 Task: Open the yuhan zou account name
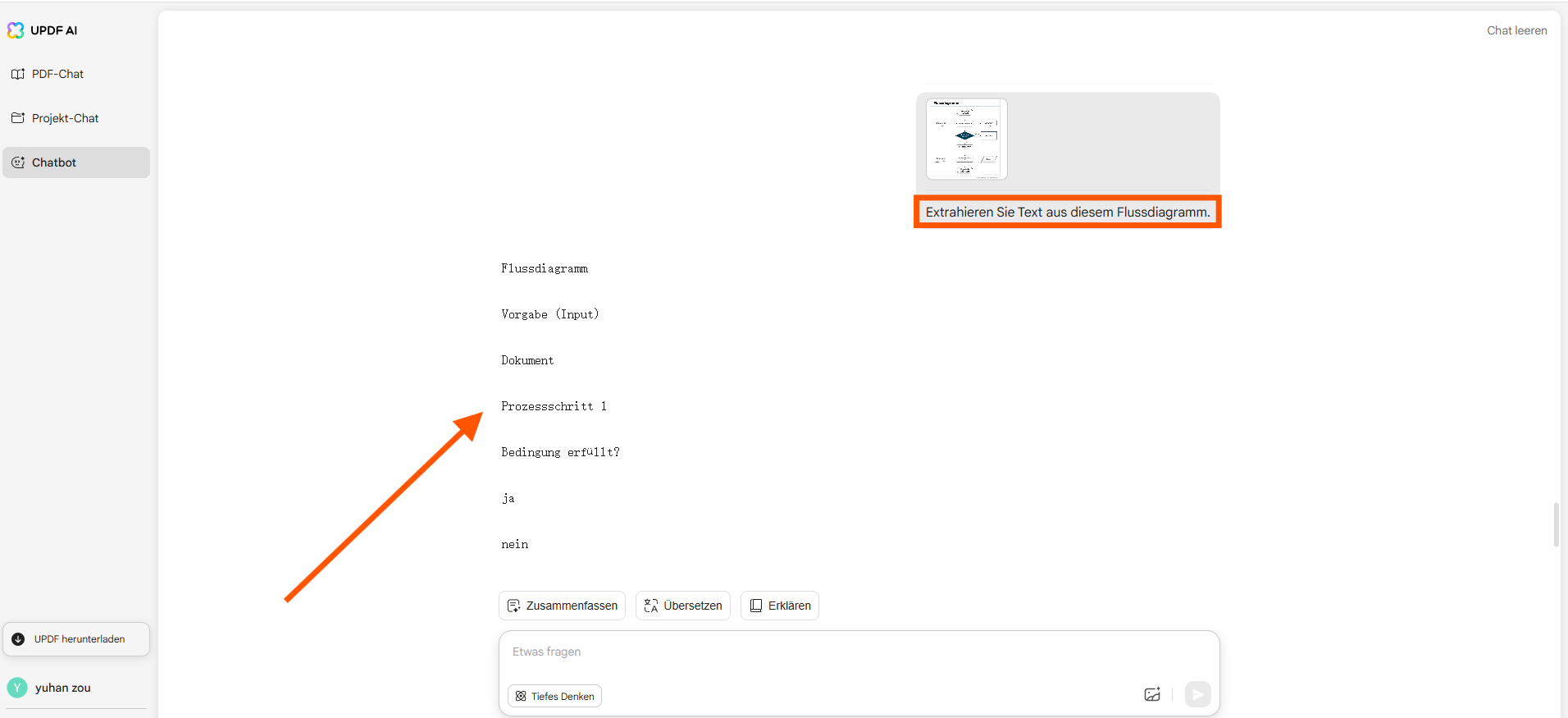coord(63,688)
